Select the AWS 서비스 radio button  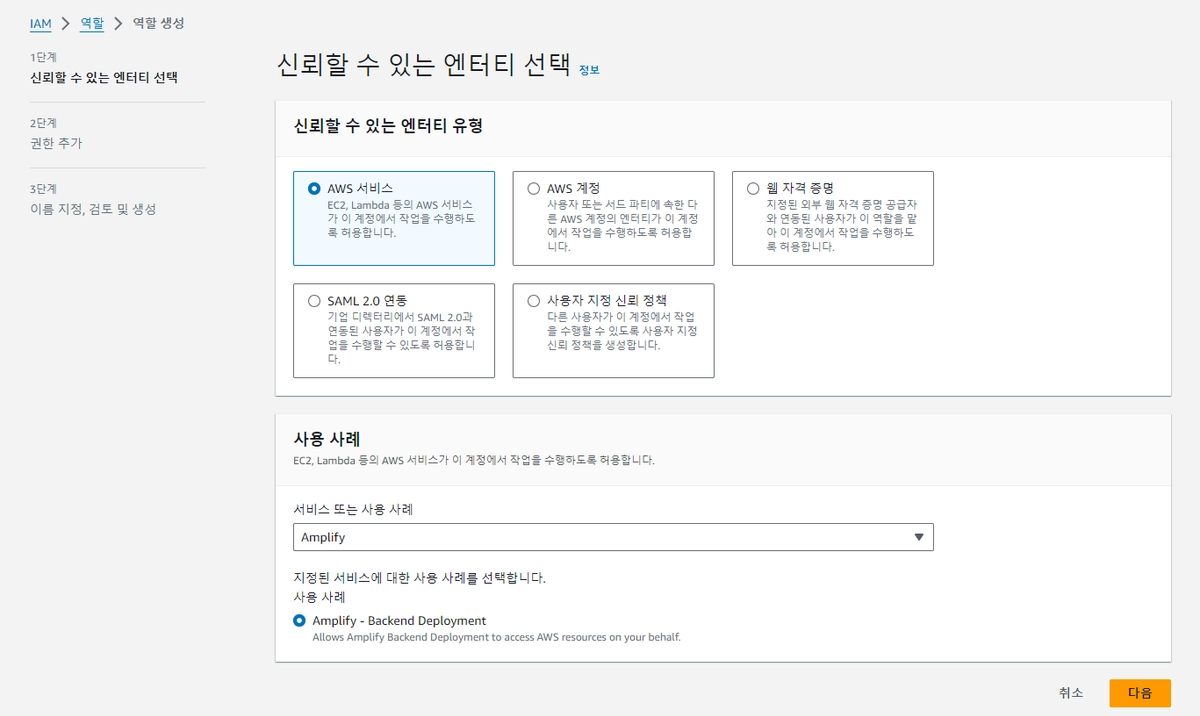point(315,188)
